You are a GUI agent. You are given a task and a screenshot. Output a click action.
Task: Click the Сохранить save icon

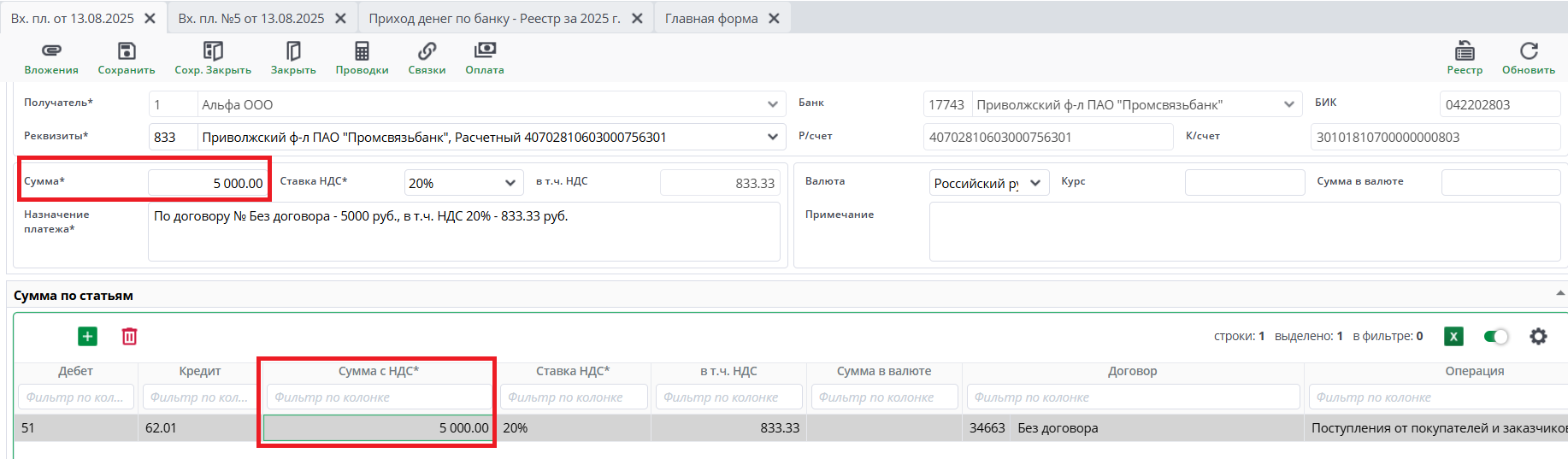[127, 52]
